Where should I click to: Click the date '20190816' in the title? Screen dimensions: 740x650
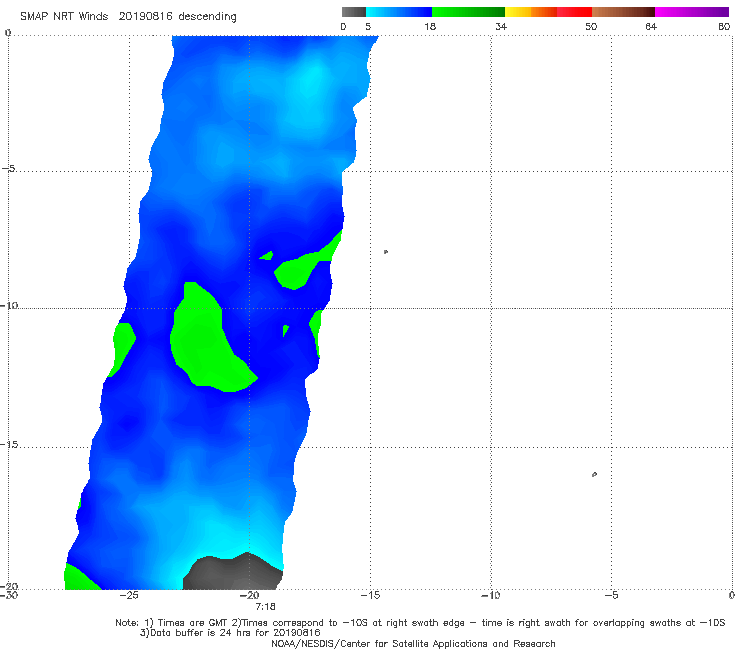tap(145, 16)
